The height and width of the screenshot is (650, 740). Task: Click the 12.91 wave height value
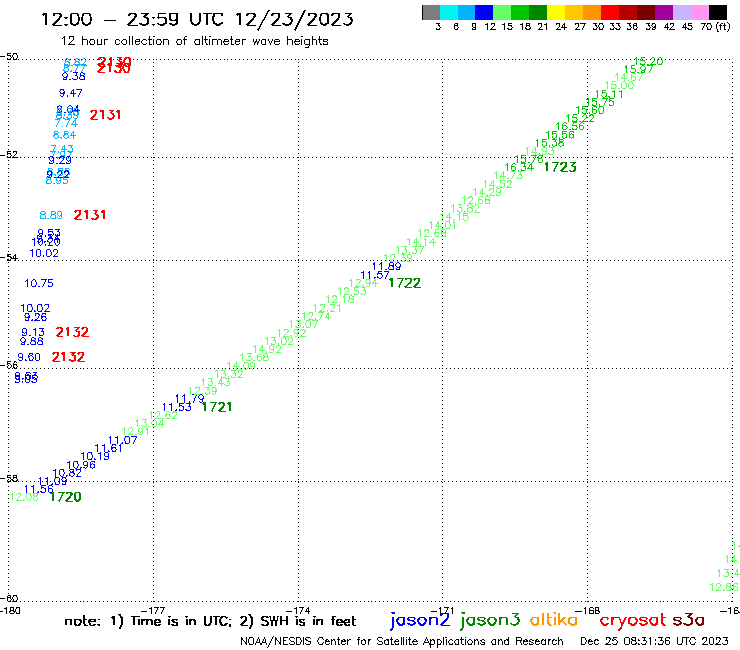[136, 431]
